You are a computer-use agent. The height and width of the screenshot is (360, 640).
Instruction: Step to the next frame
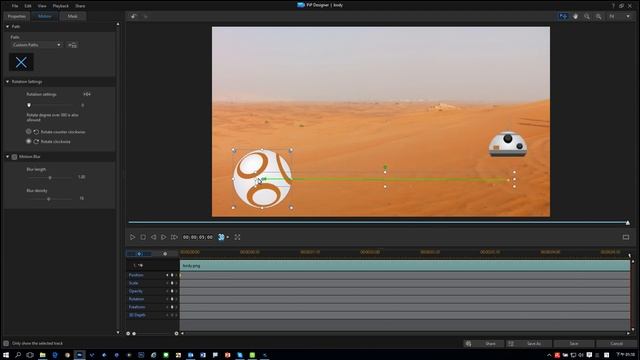coord(163,237)
